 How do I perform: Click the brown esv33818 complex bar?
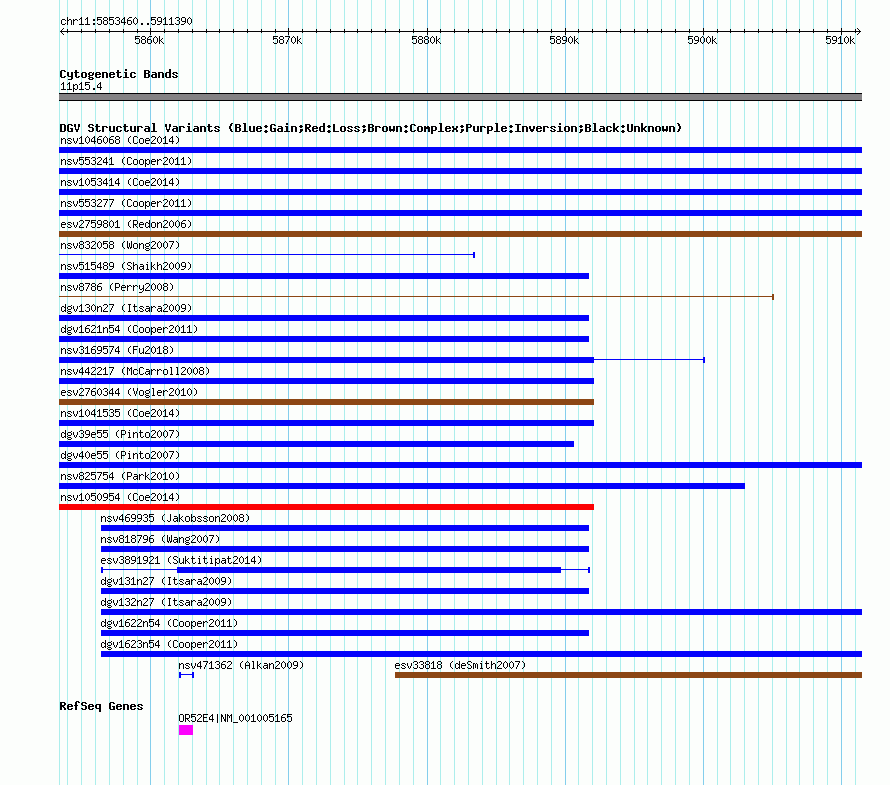(628, 675)
